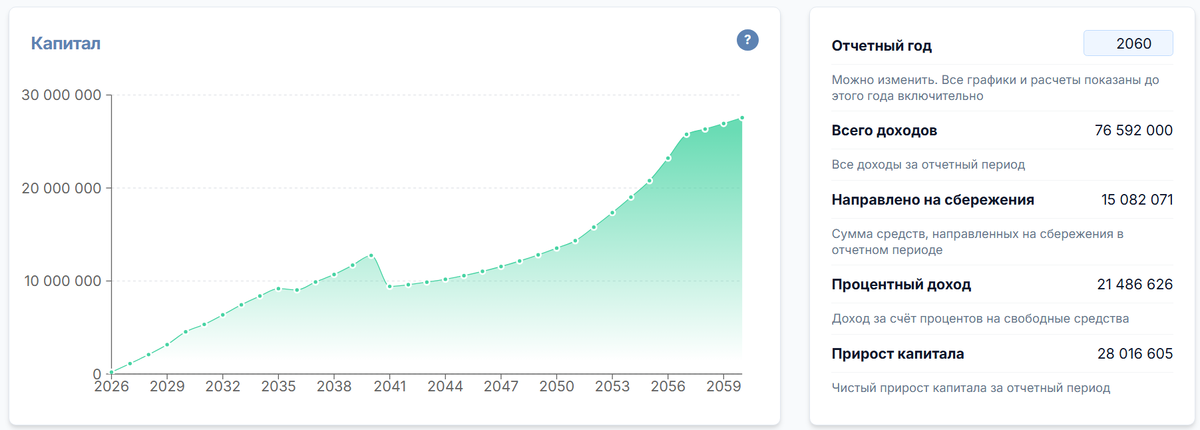
Task: Click the 2026 year axis label
Action: [x=111, y=387]
